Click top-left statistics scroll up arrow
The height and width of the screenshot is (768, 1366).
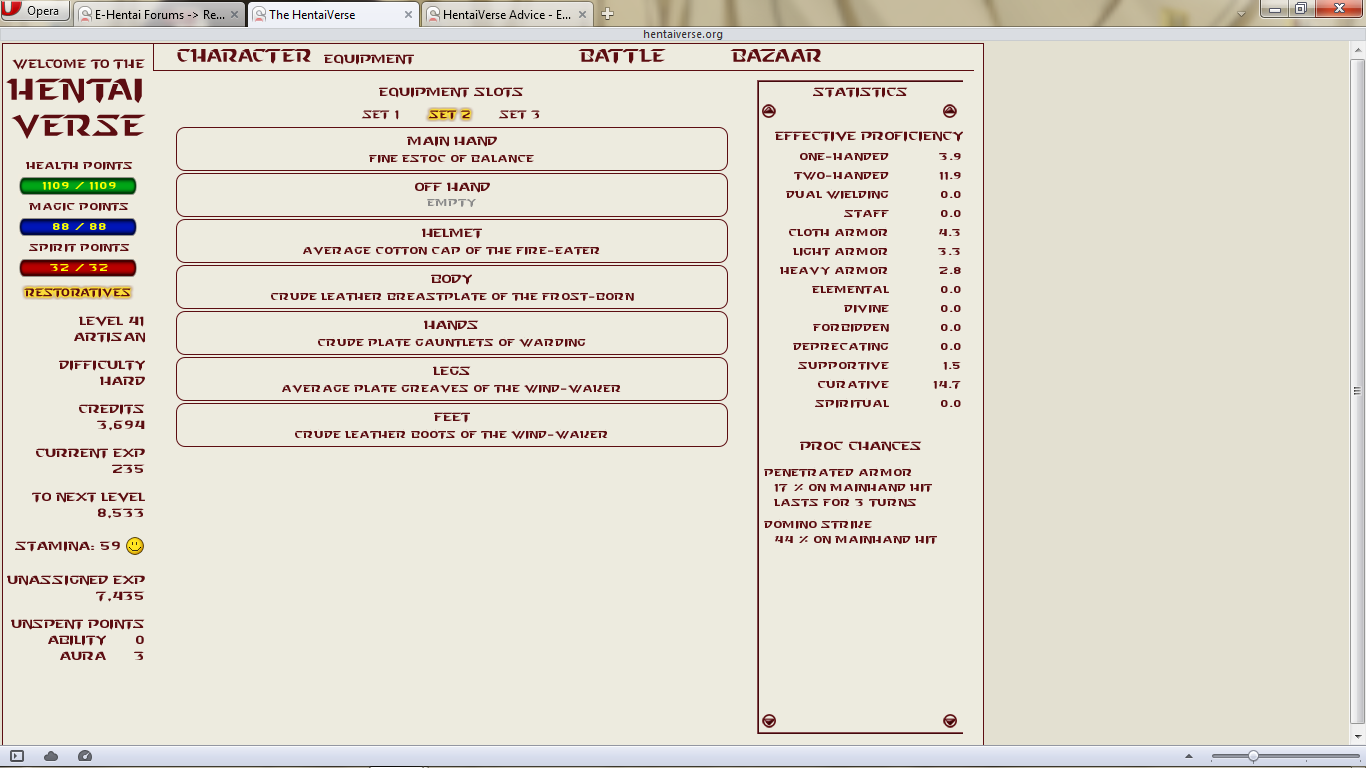769,111
